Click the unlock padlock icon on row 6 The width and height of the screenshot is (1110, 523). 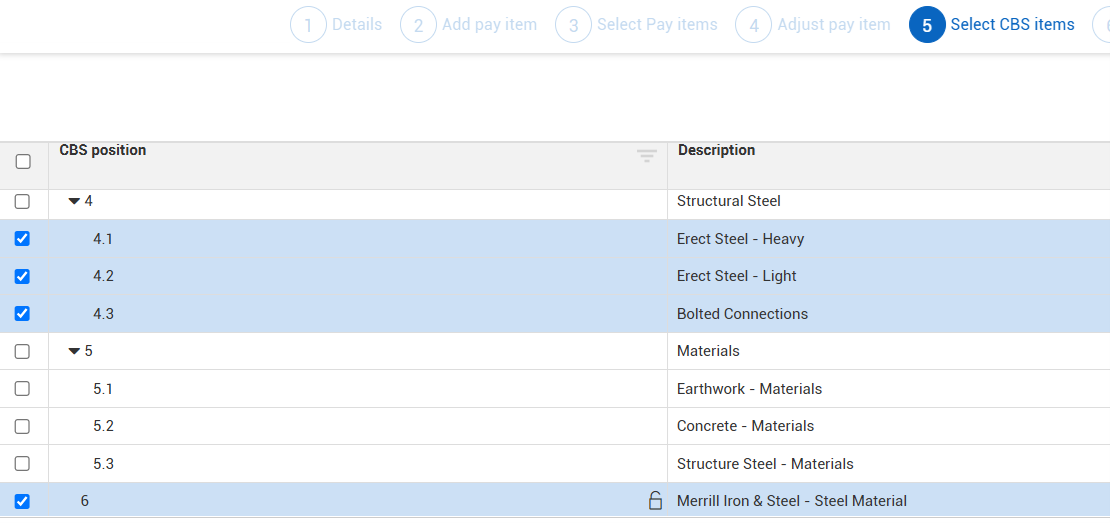[x=655, y=501]
